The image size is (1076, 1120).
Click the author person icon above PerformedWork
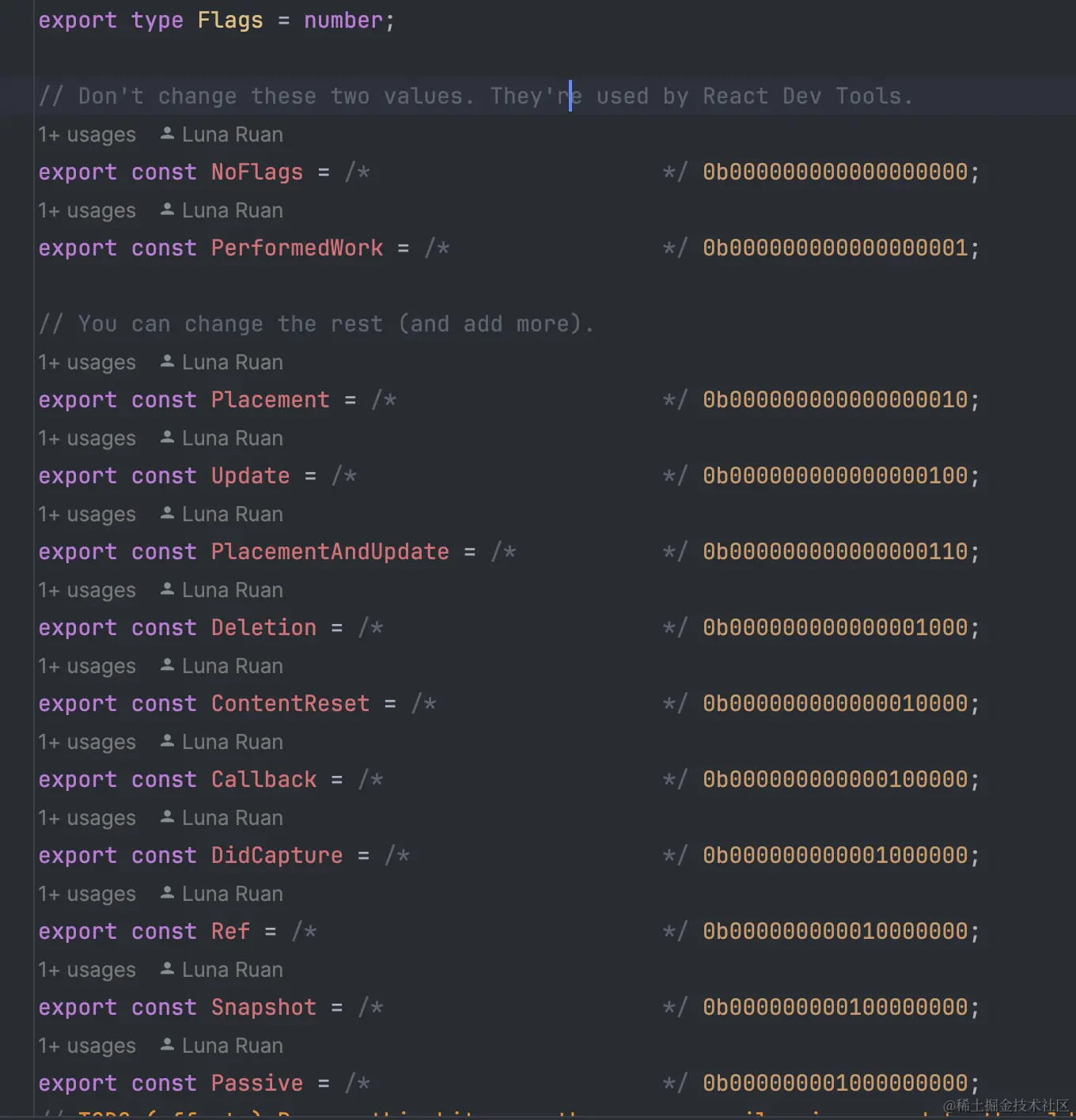[167, 210]
